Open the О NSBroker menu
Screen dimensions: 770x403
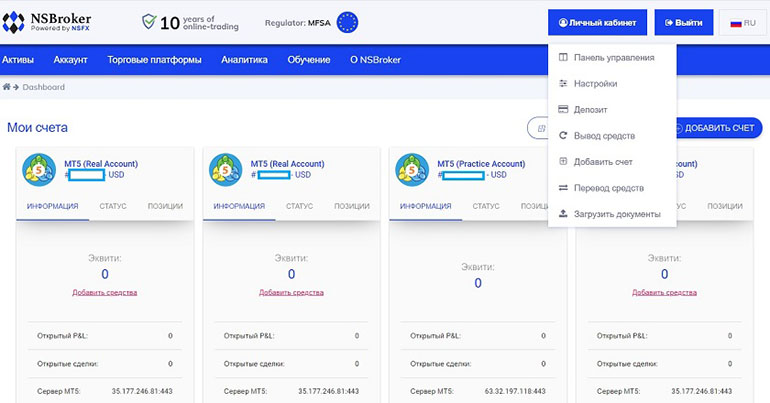[375, 60]
